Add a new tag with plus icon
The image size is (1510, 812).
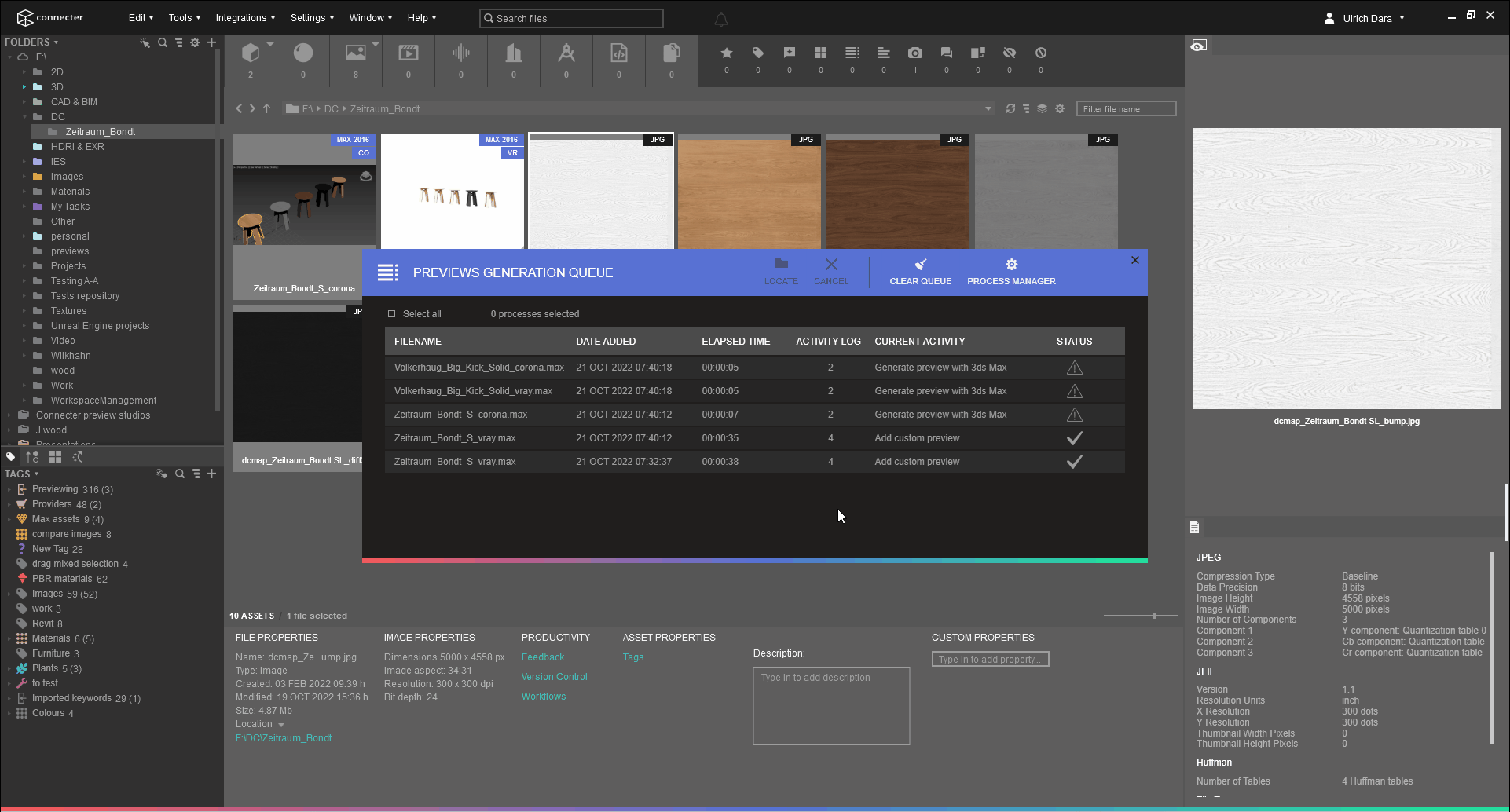[x=211, y=474]
